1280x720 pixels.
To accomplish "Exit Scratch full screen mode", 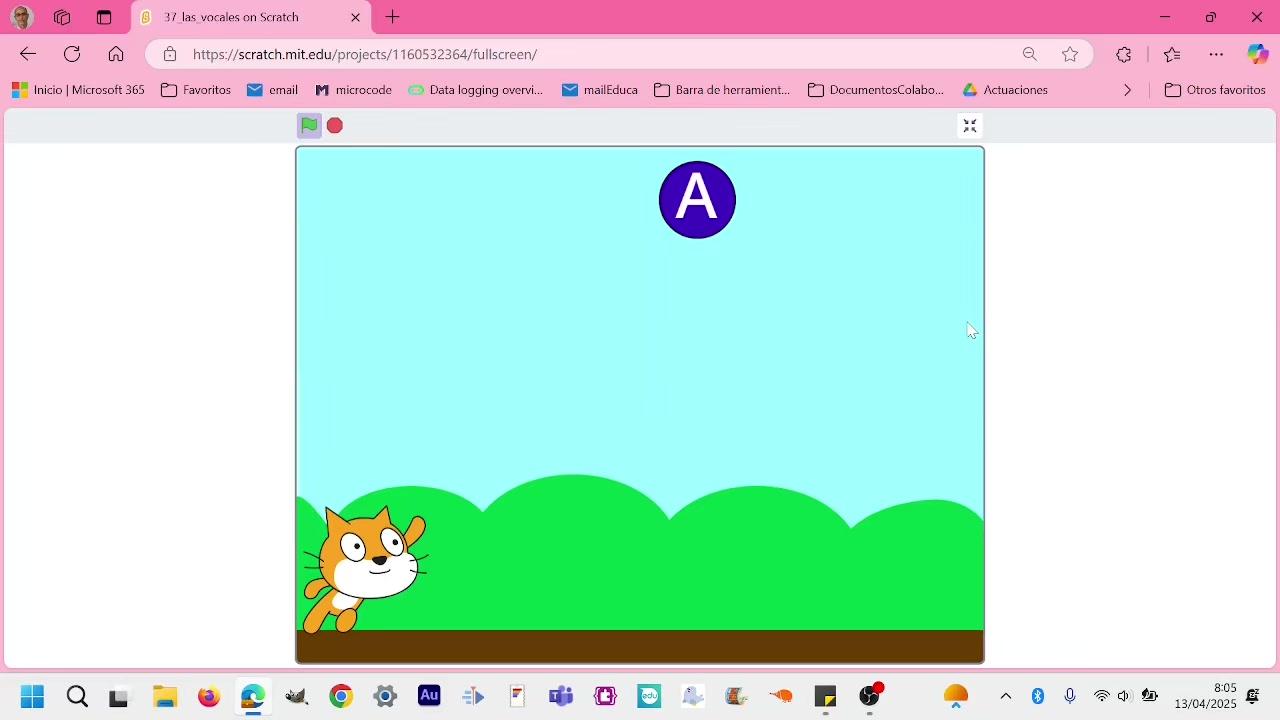I will click(970, 125).
